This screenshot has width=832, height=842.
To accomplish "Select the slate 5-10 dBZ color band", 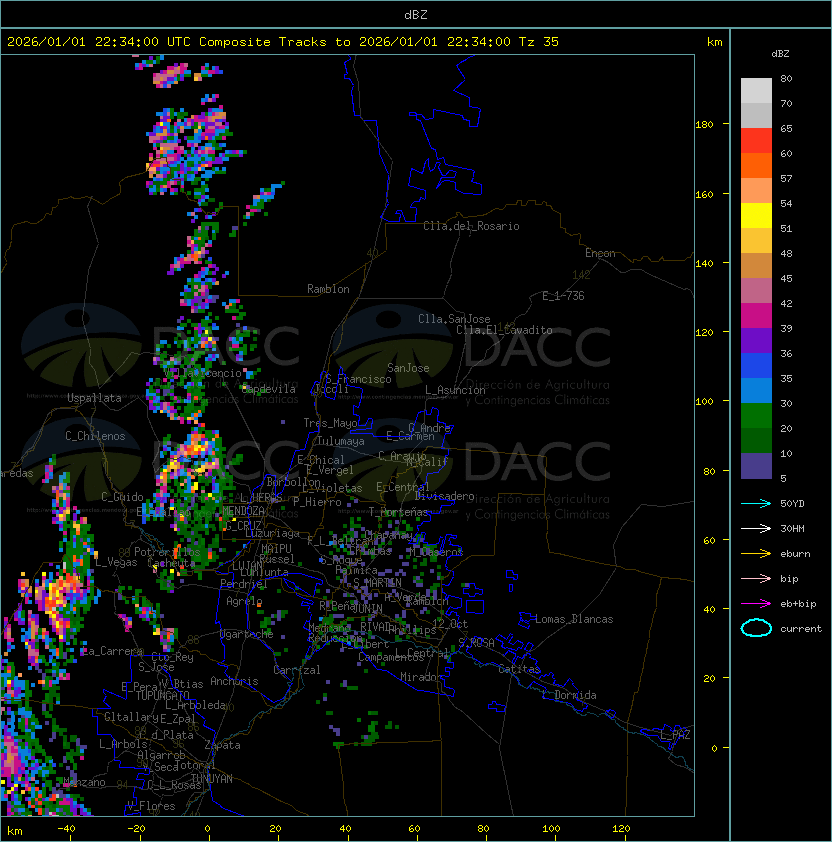I will [x=756, y=466].
